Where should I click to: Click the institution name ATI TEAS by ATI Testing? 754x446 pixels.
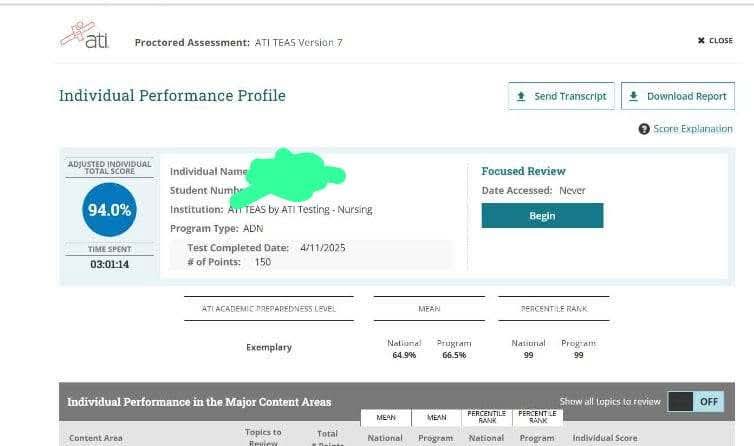tap(300, 210)
